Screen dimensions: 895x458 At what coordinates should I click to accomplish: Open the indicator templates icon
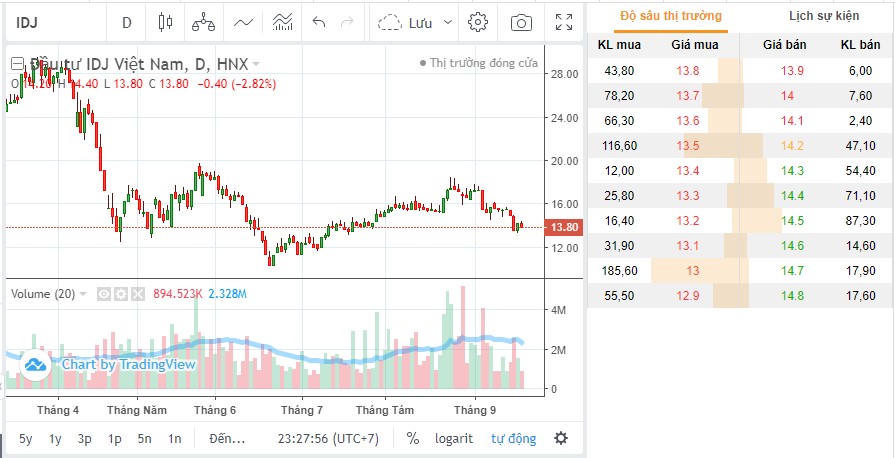tap(282, 22)
